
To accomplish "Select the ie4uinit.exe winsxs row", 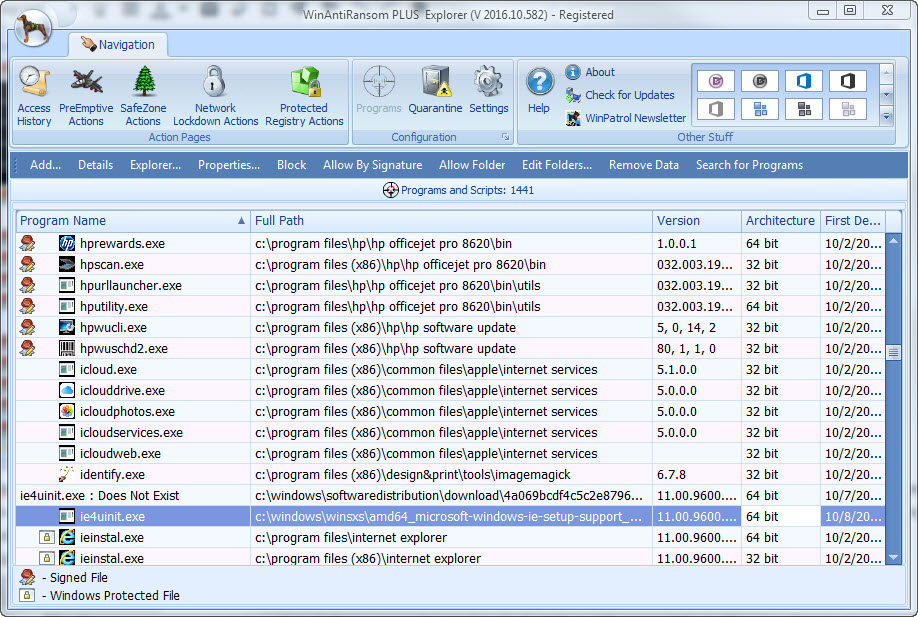I will click(x=450, y=516).
